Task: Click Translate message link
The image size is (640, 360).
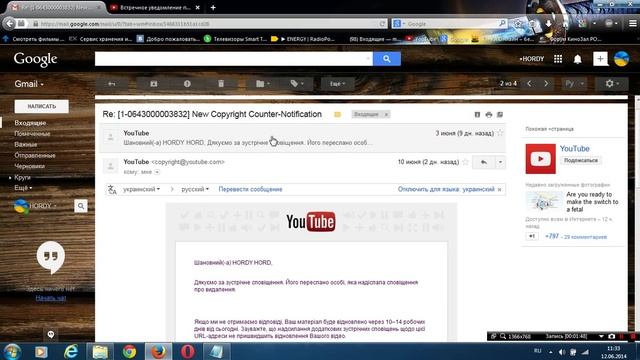Action: (x=250, y=189)
